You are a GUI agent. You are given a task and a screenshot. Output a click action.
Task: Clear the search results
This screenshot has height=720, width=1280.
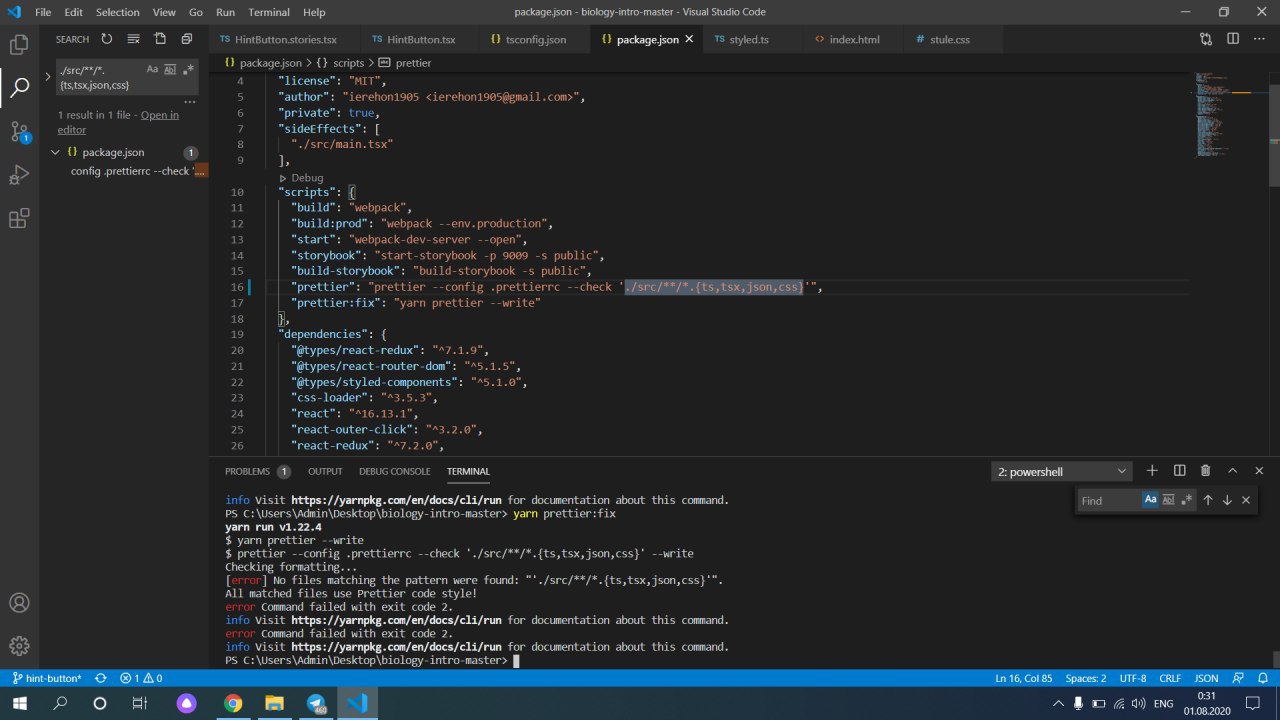(133, 39)
